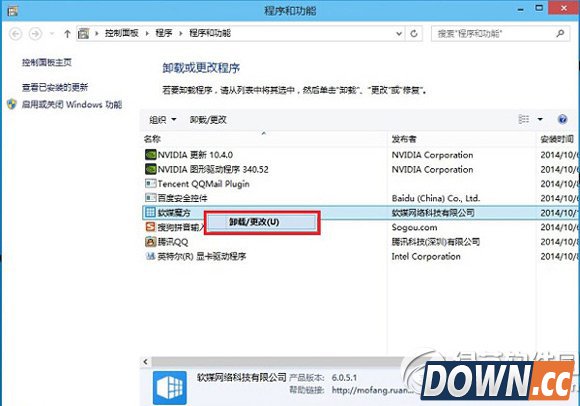Viewport: 580px width, 406px height.
Task: Sort by 名称 column header
Action: coord(152,139)
